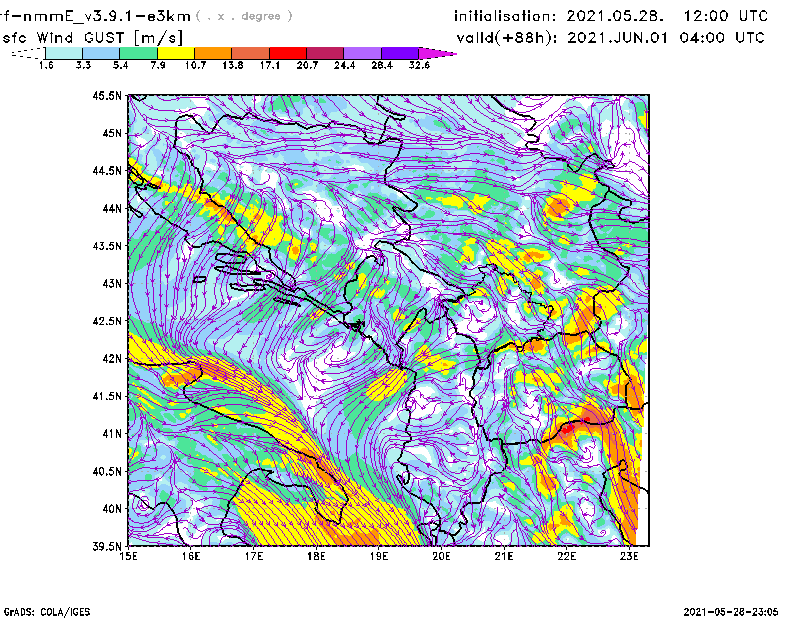Screen dimensions: 800x618
Task: Click the 'sfc Wind GUST [m/s]' title
Action: click(x=92, y=38)
